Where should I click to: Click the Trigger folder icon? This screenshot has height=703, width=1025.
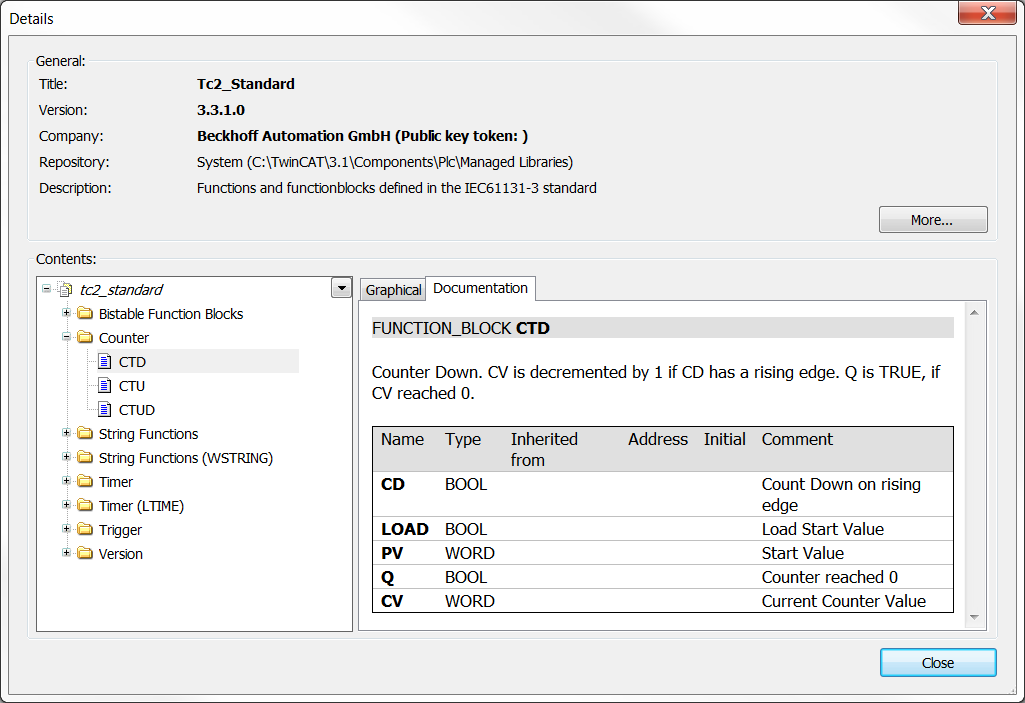85,529
